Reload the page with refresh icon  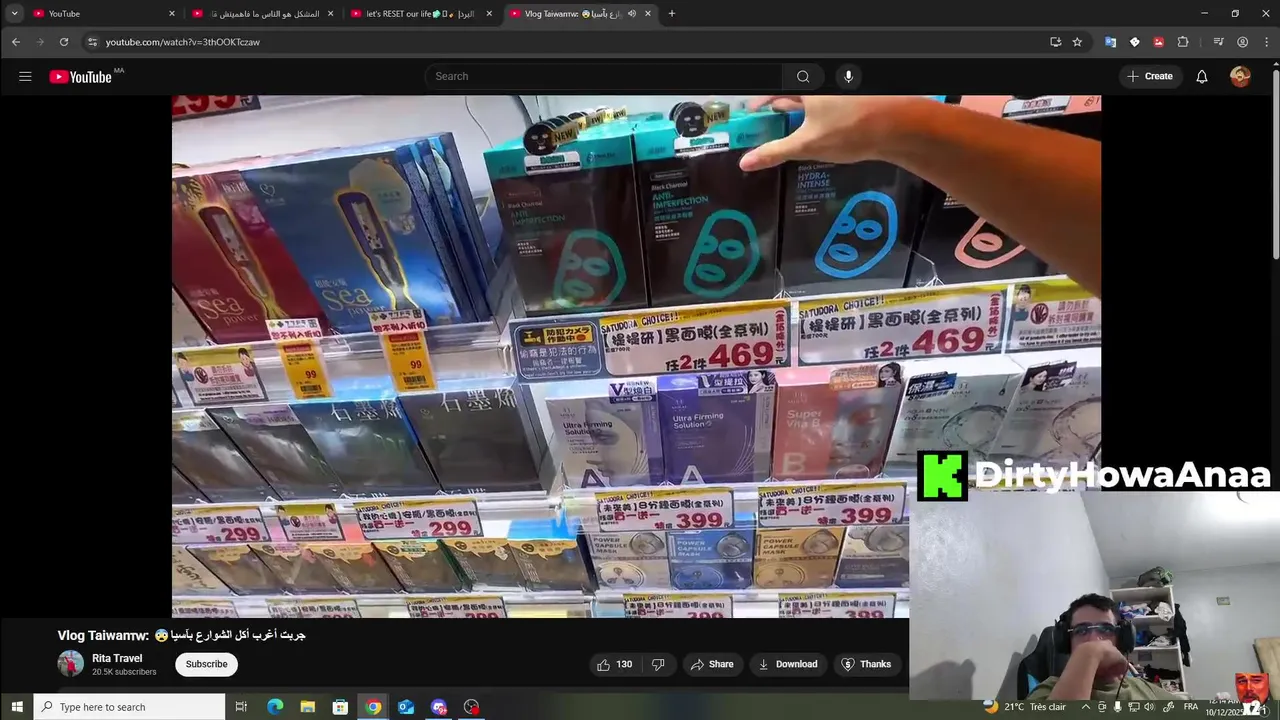(x=64, y=42)
